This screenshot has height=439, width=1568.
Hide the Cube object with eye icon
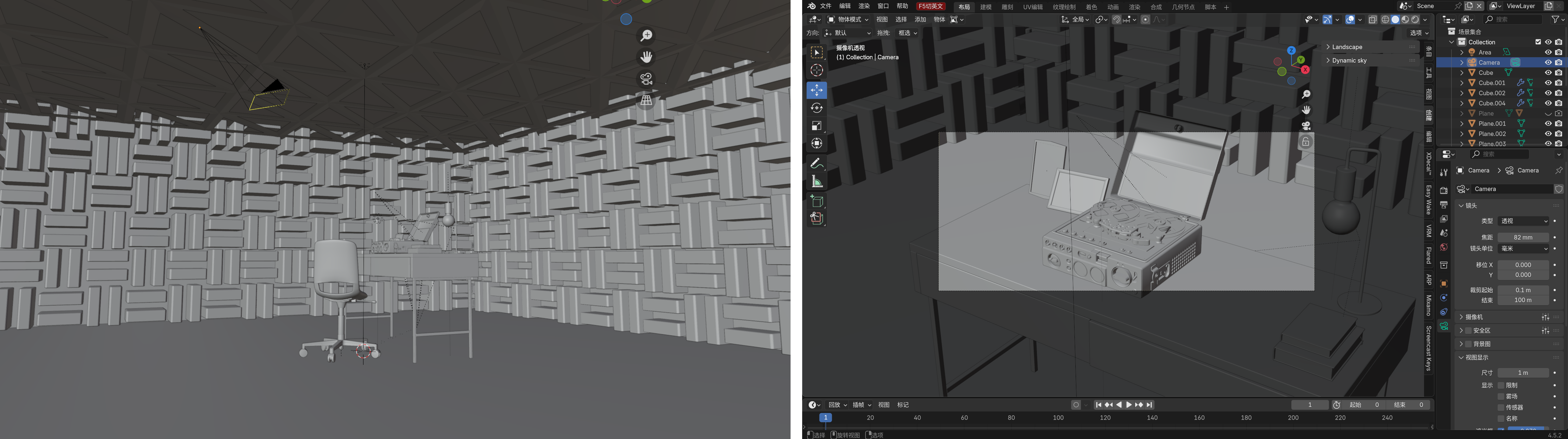pyautogui.click(x=1548, y=73)
